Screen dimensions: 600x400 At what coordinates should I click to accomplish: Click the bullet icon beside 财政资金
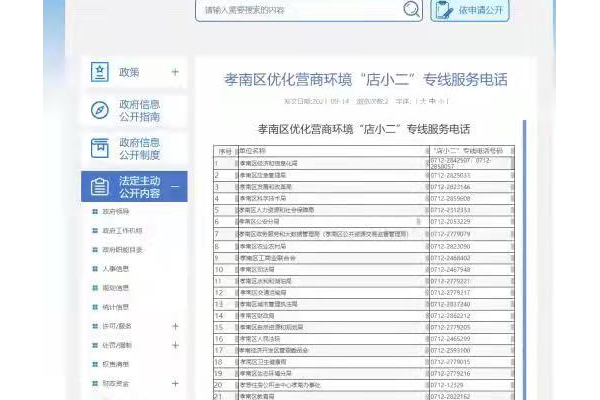95,384
